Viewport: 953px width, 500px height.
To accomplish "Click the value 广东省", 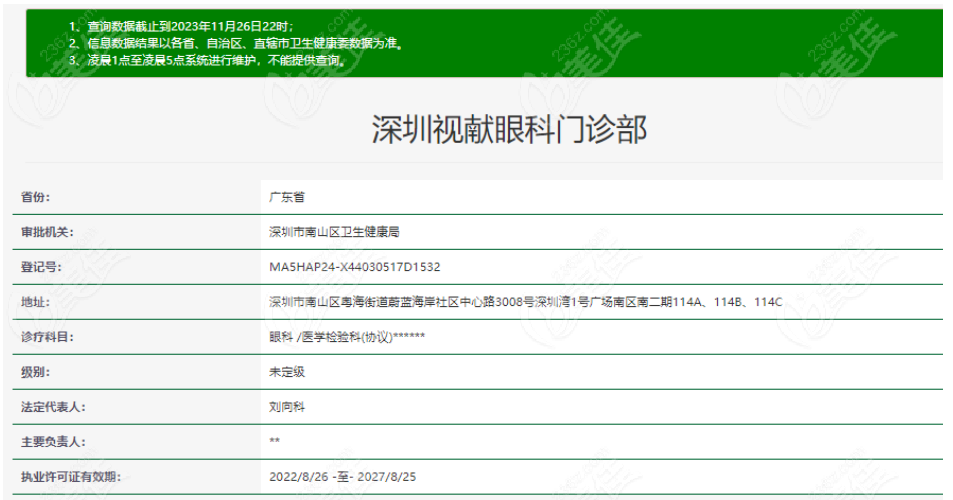I will [x=287, y=197].
